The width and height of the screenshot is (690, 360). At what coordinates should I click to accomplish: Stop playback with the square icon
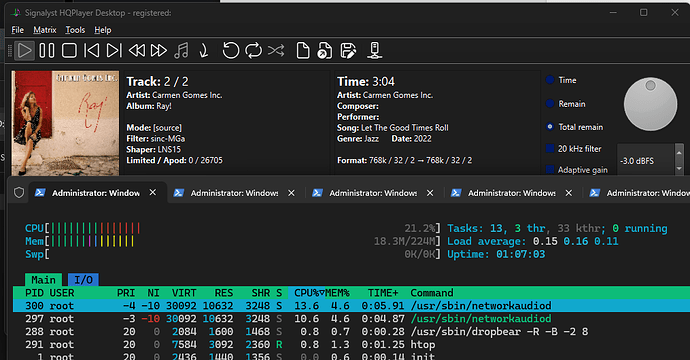[x=69, y=50]
